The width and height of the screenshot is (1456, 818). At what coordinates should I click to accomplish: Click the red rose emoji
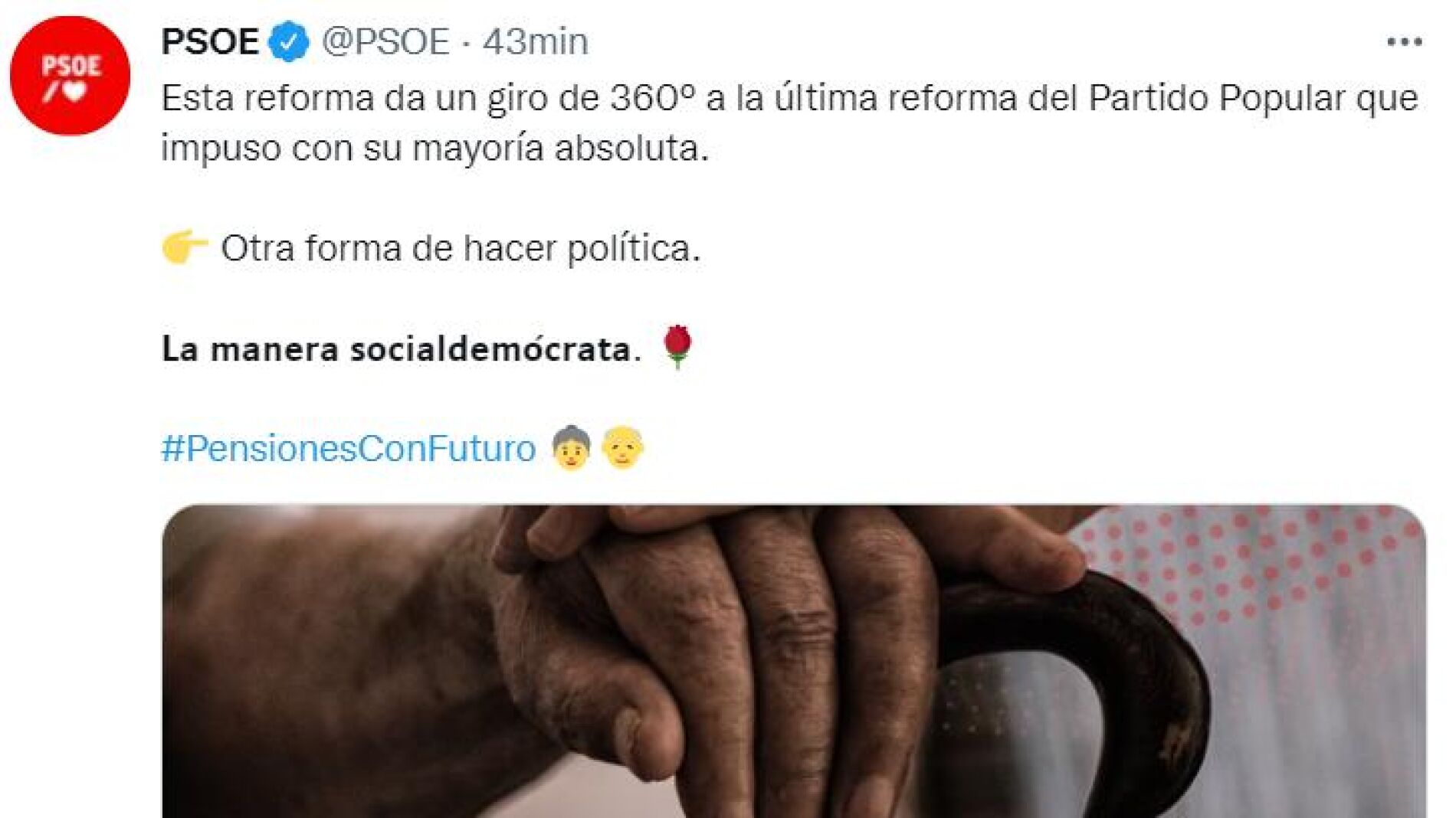click(x=677, y=346)
